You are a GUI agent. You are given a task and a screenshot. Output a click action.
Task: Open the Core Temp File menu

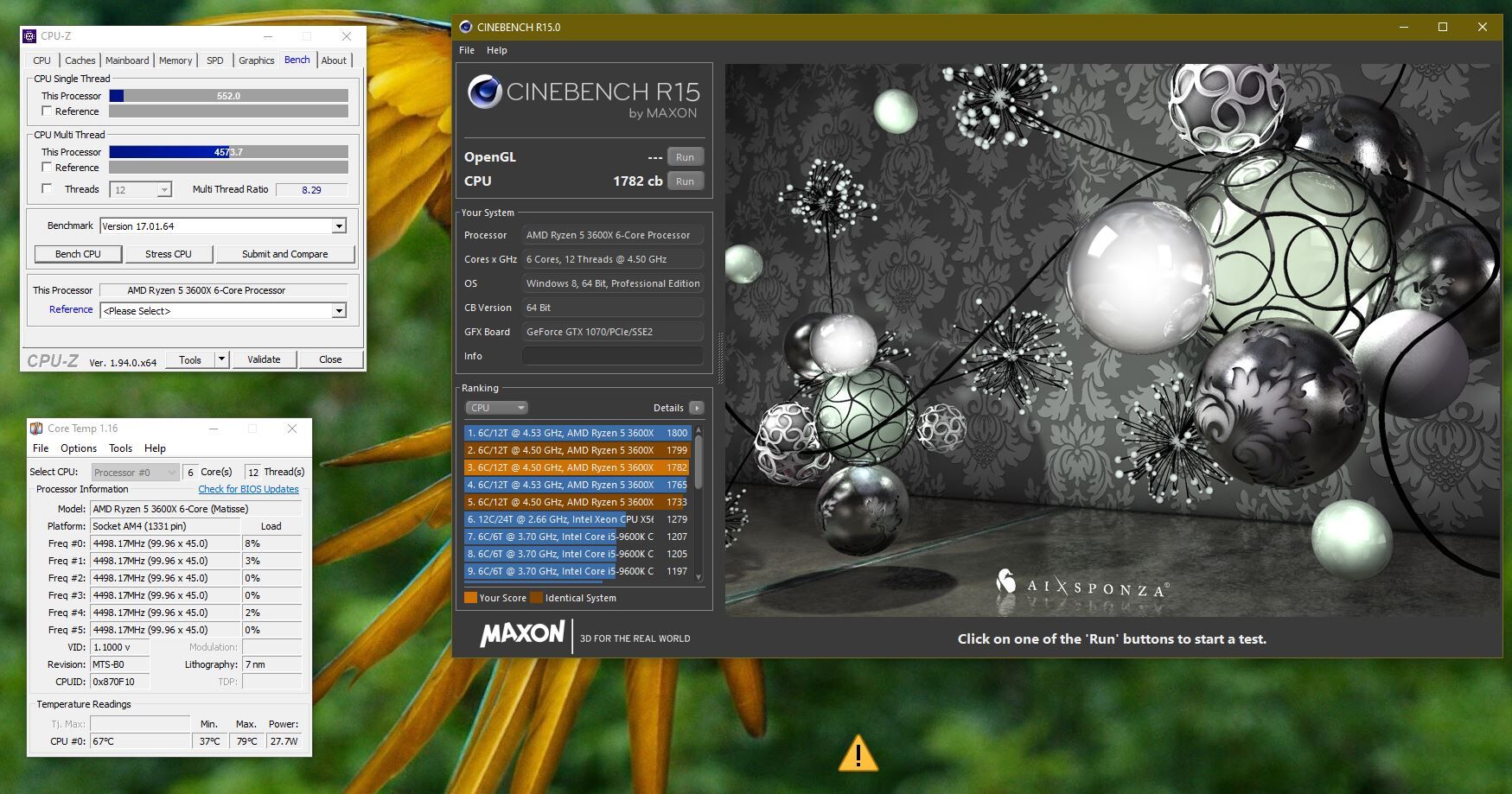[x=41, y=448]
